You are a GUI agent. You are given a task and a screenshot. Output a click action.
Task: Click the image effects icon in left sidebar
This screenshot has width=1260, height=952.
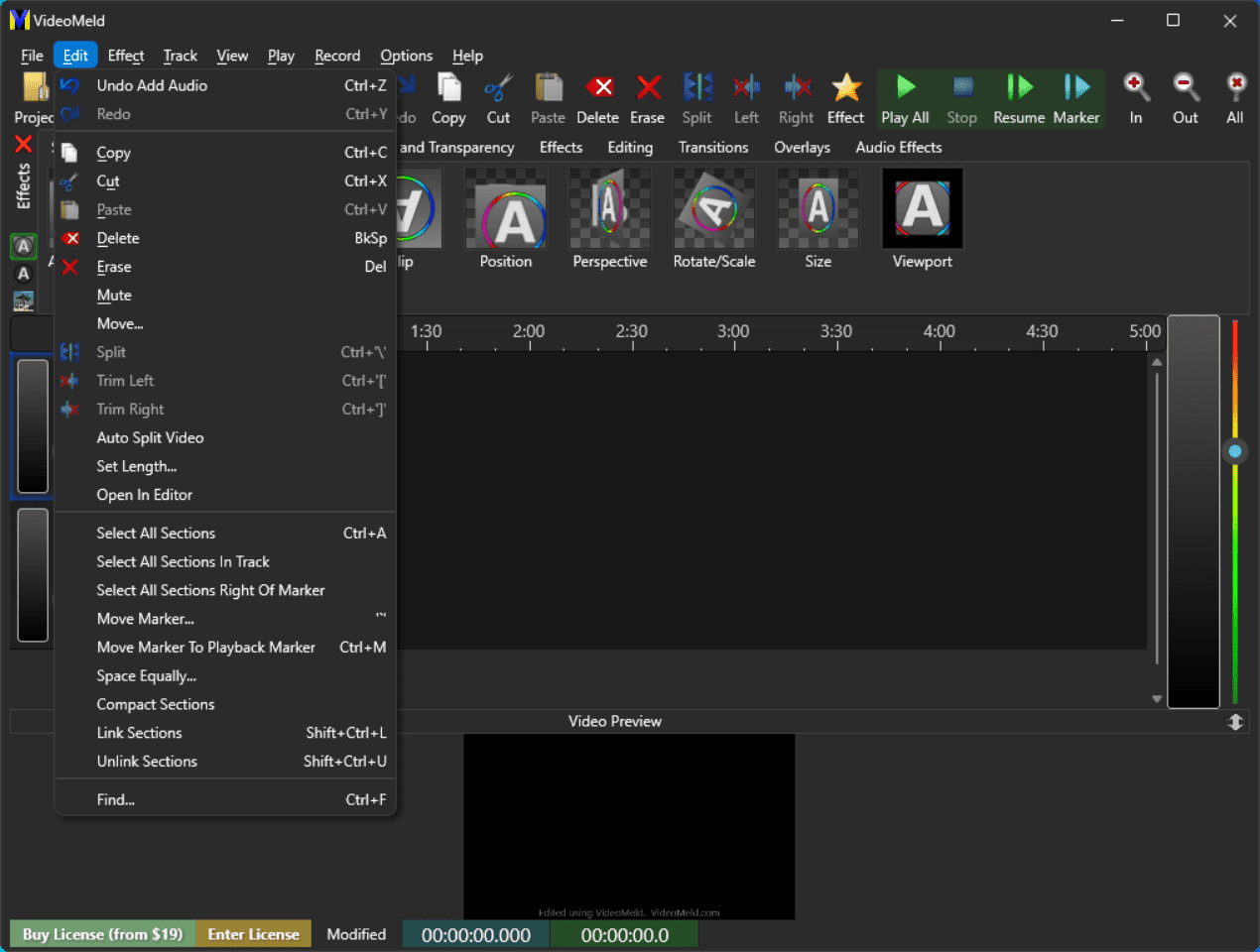tap(24, 300)
